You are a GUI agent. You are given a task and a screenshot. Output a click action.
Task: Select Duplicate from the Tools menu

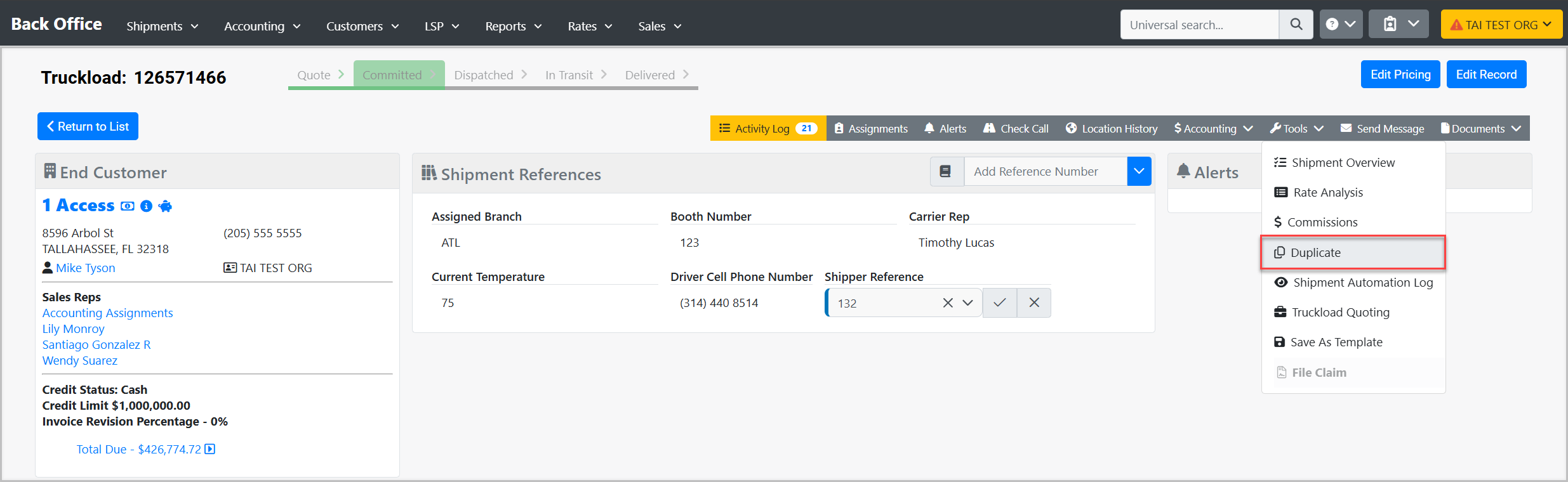tap(1315, 252)
